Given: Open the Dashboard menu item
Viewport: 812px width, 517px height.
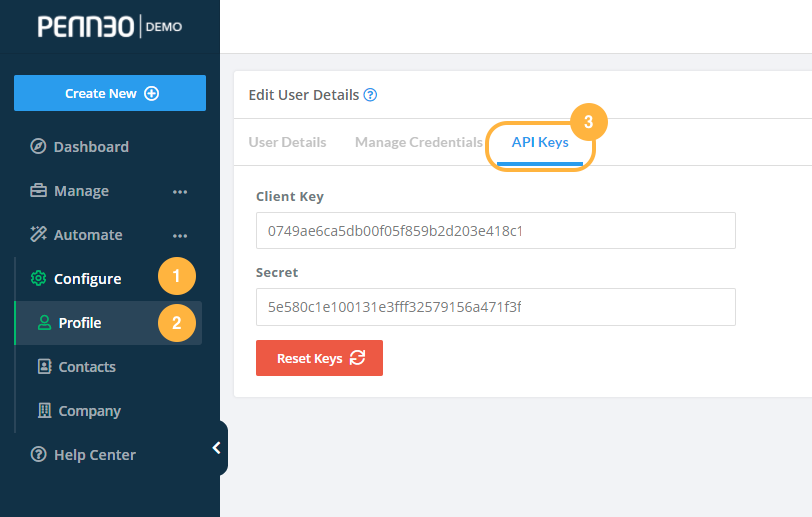Looking at the screenshot, I should [x=91, y=147].
